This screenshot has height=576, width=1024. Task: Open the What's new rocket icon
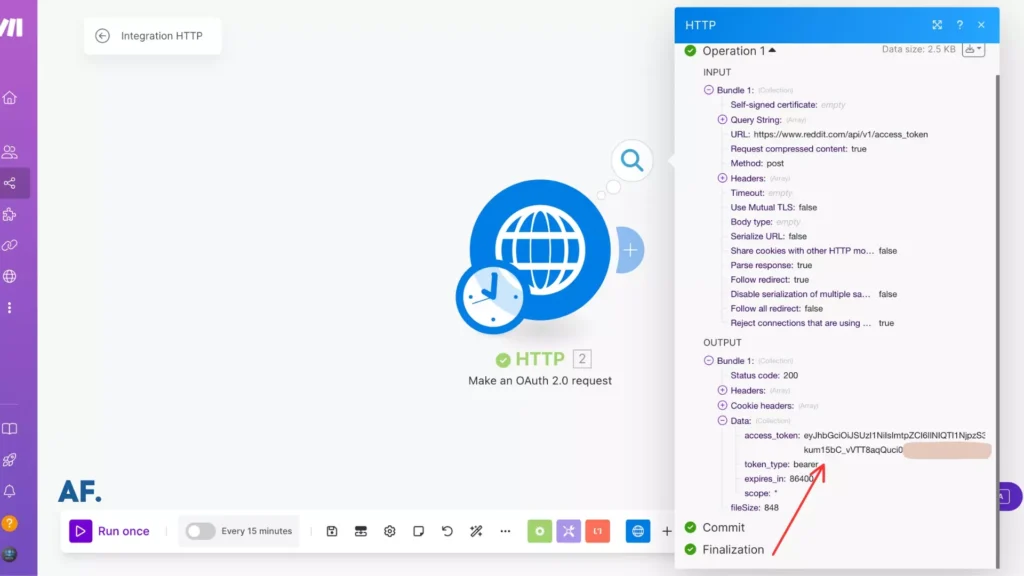click(10, 460)
